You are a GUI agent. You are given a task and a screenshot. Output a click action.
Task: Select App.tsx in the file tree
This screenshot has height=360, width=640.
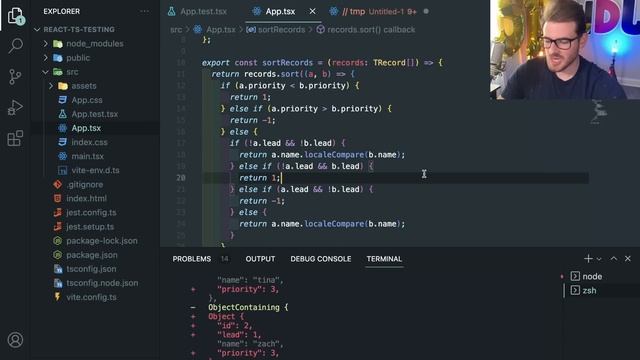pos(86,128)
